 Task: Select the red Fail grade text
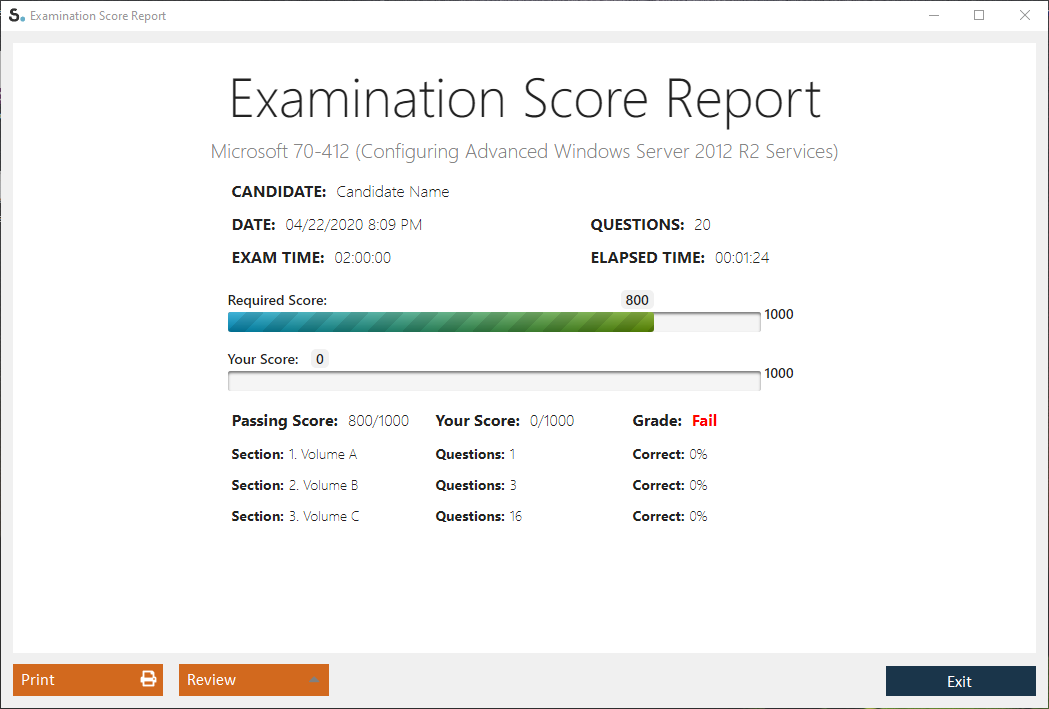pos(704,421)
